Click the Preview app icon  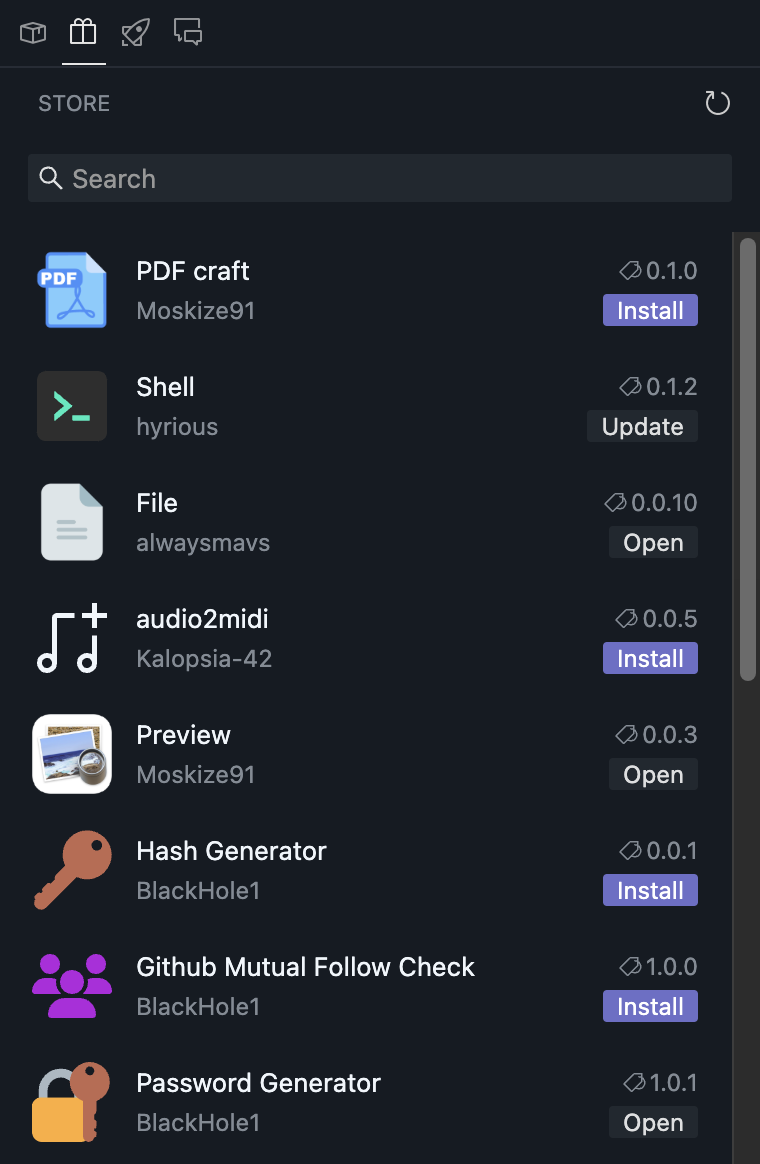coord(72,754)
